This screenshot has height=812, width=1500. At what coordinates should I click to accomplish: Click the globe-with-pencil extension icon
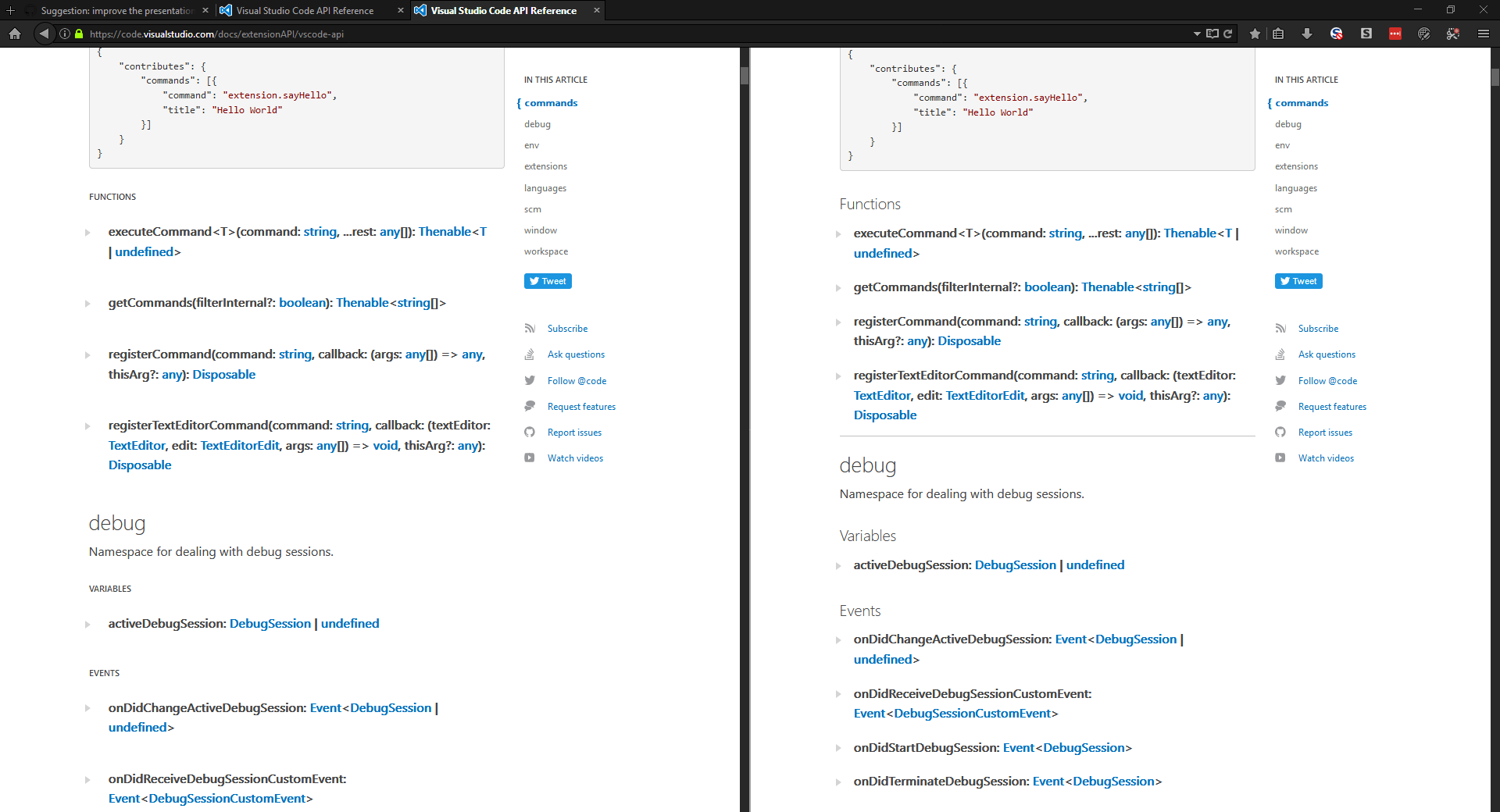[x=1423, y=34]
